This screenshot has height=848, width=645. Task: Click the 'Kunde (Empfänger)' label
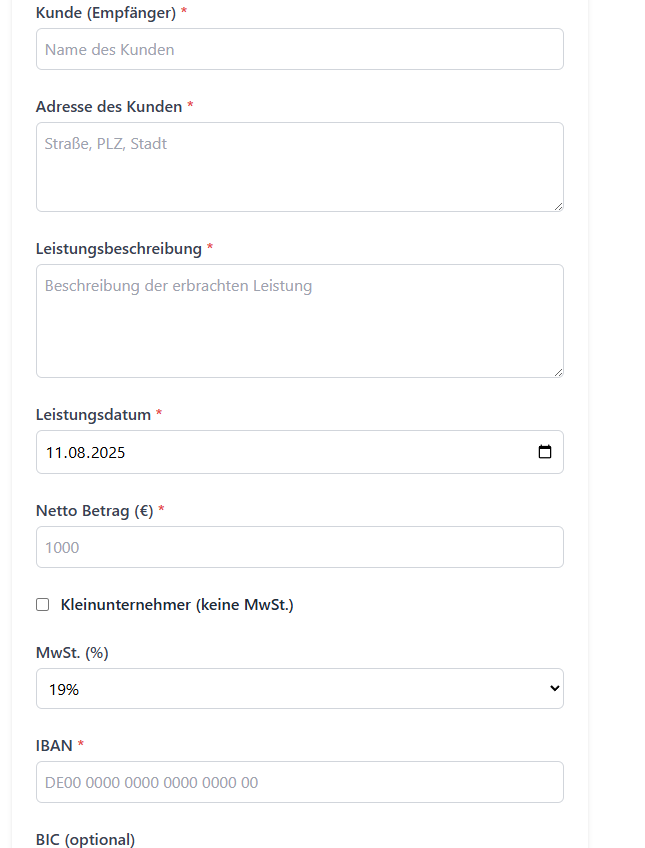click(106, 12)
